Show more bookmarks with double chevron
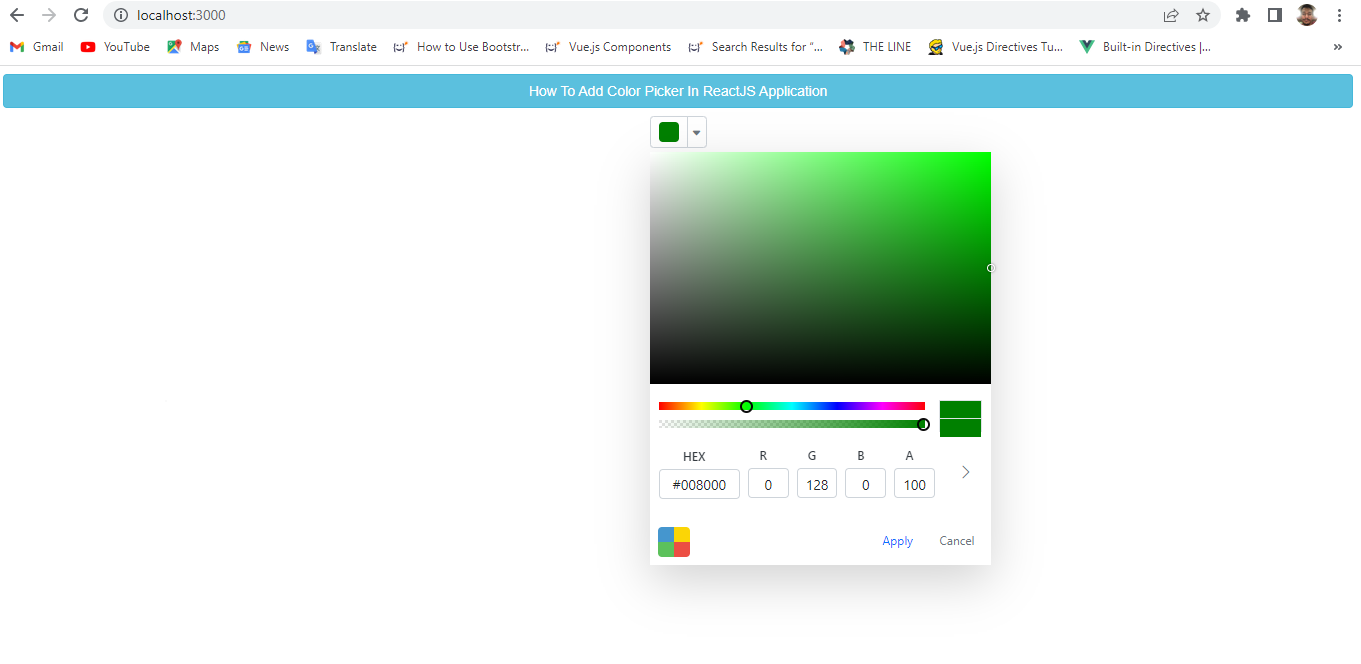This screenshot has width=1361, height=664. [x=1338, y=47]
